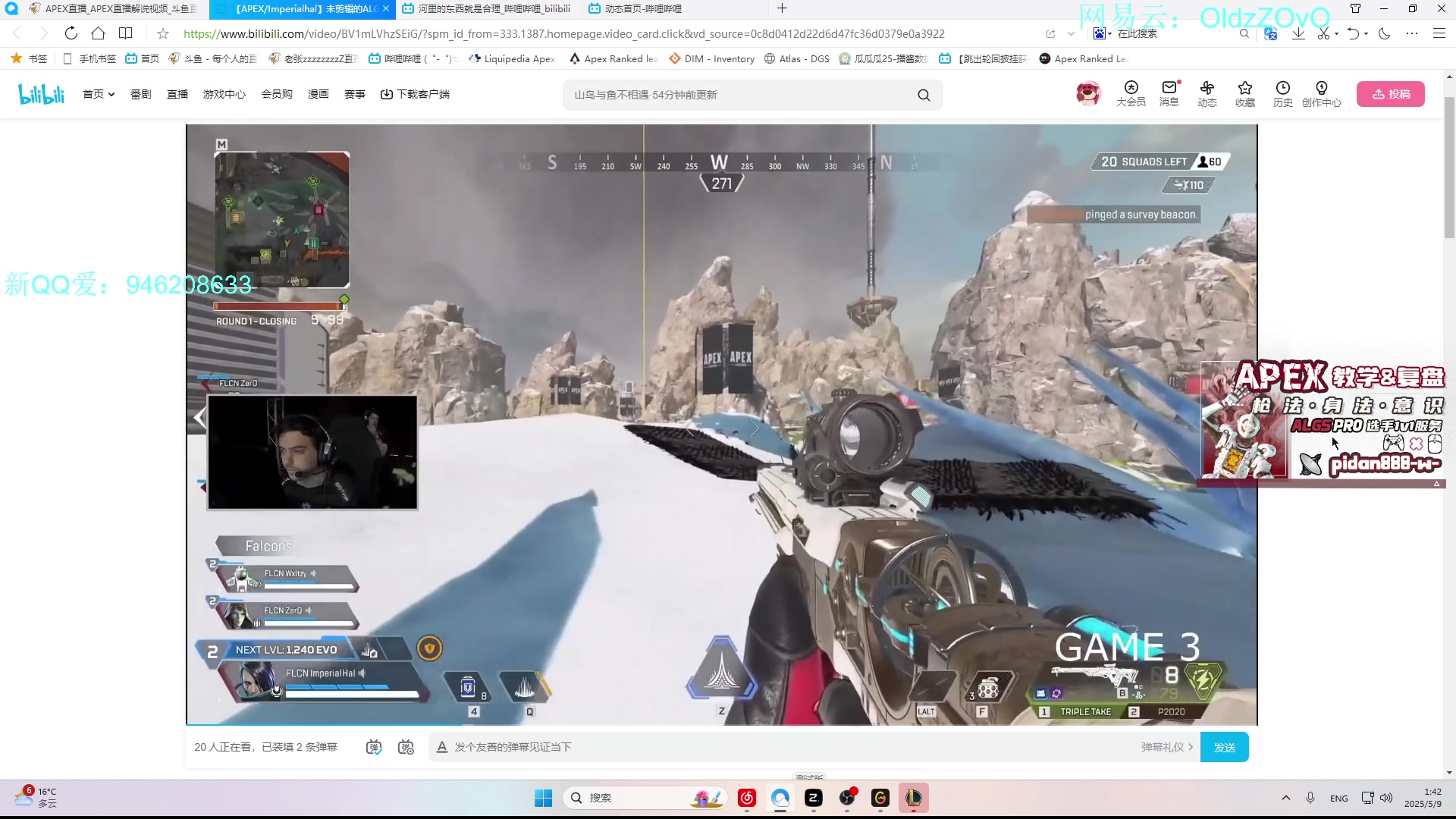
Task: Open Atlas - DGS bookmark
Action: (796, 58)
